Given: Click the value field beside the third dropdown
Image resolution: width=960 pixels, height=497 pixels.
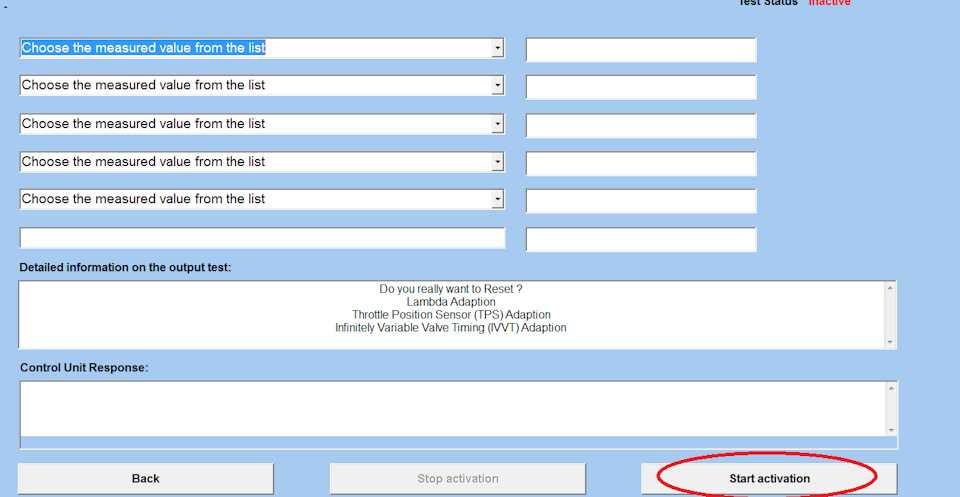Looking at the screenshot, I should point(641,125).
